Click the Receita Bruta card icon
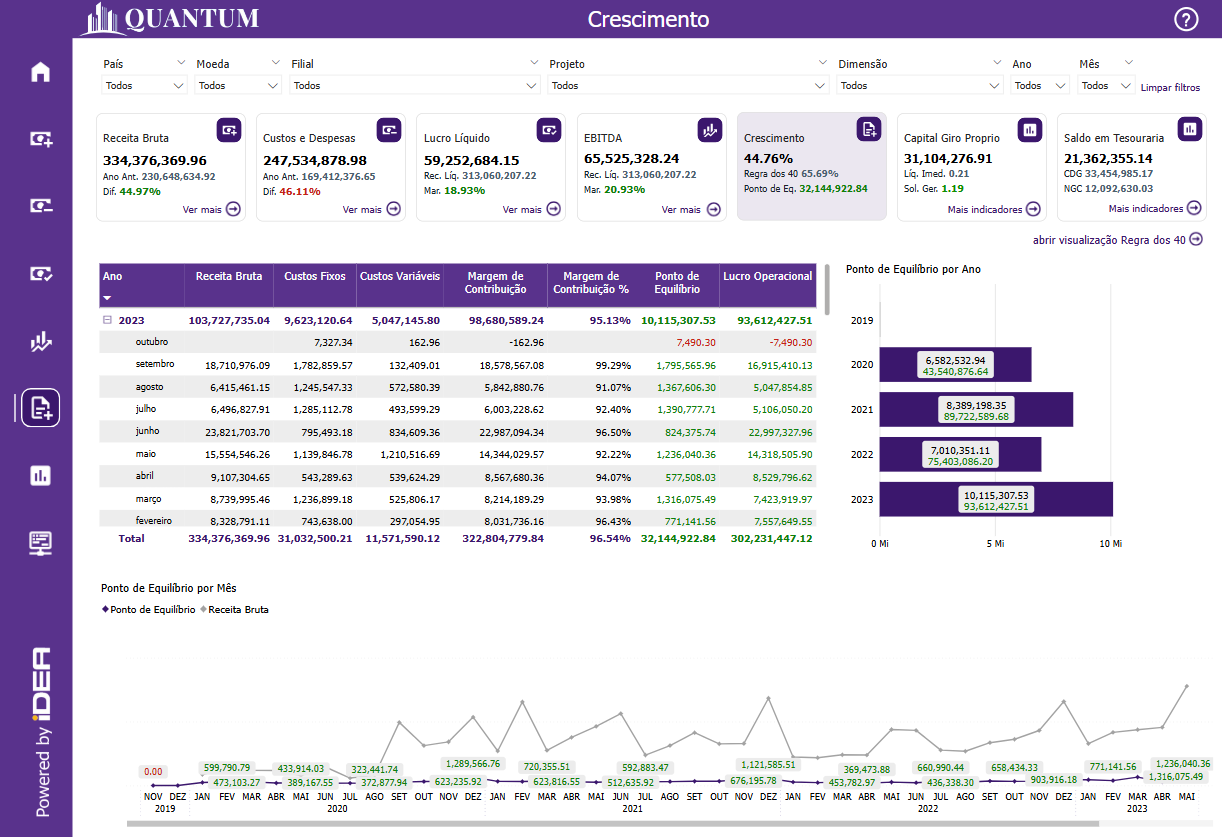 tap(229, 129)
